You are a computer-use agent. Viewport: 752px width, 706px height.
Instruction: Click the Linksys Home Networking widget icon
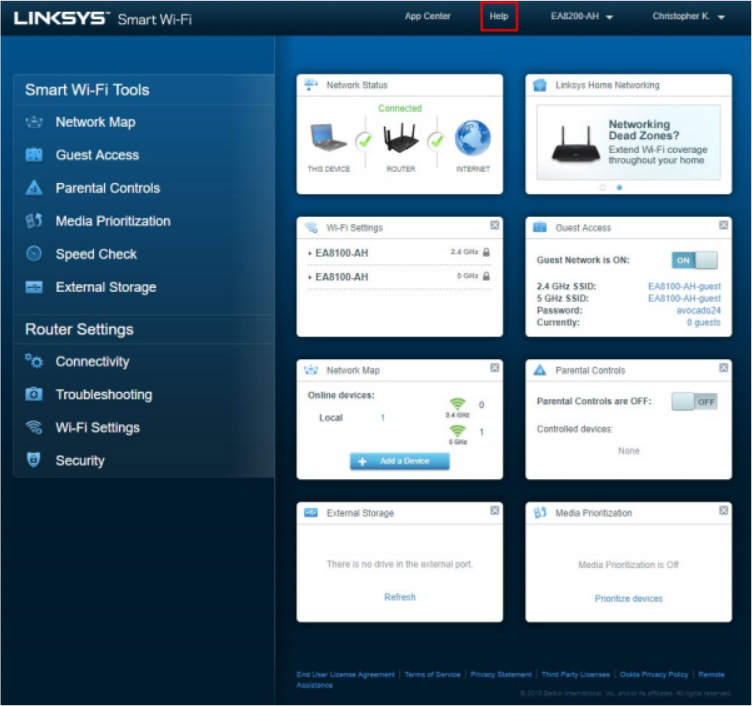pyautogui.click(x=540, y=85)
